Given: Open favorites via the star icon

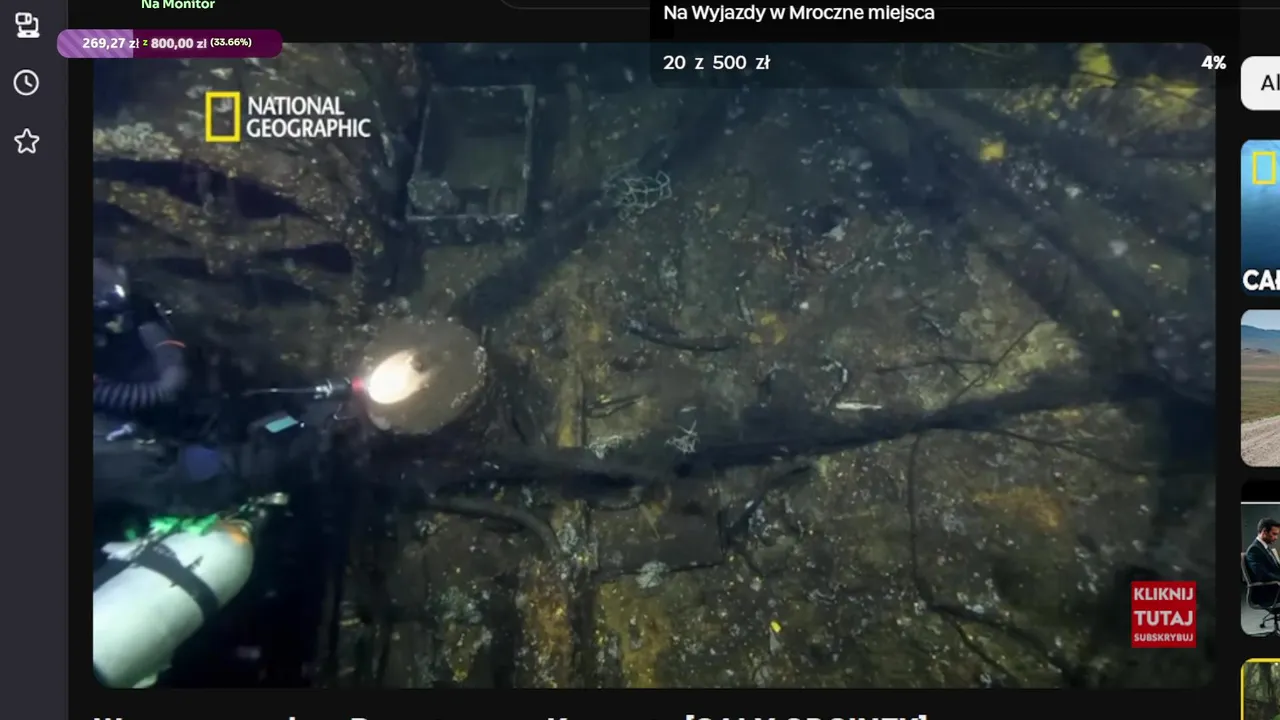Looking at the screenshot, I should tap(26, 141).
